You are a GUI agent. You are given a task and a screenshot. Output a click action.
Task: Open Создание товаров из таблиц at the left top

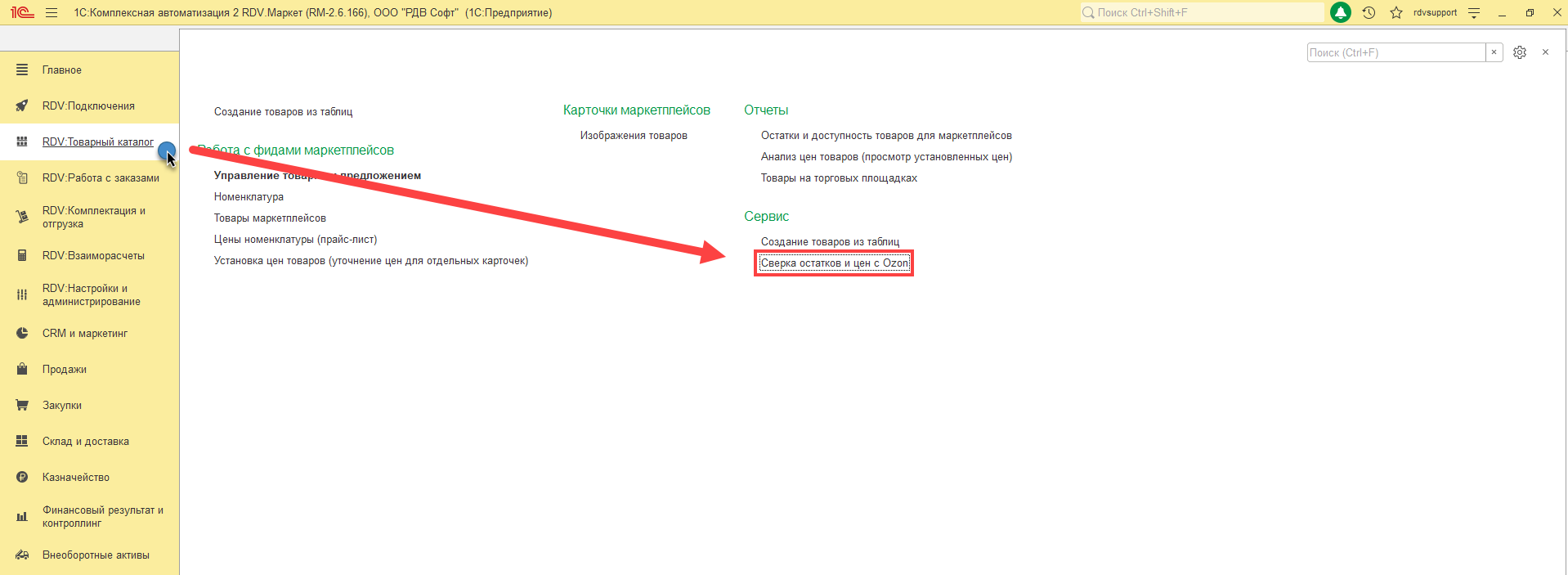(x=284, y=111)
